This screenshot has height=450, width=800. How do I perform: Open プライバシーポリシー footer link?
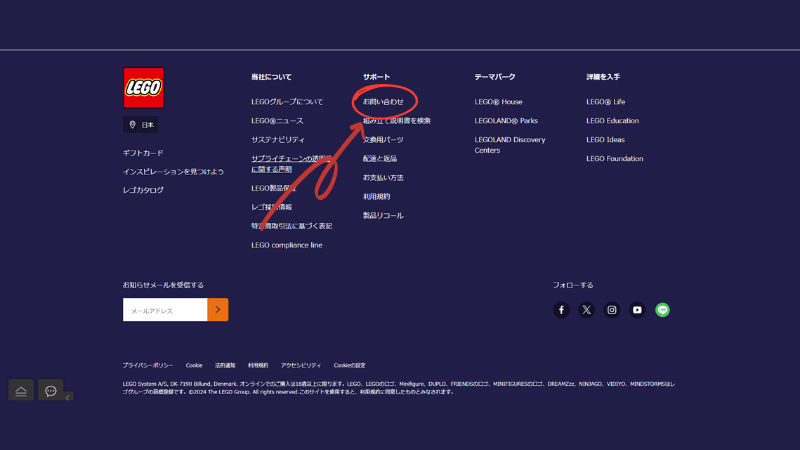(148, 365)
